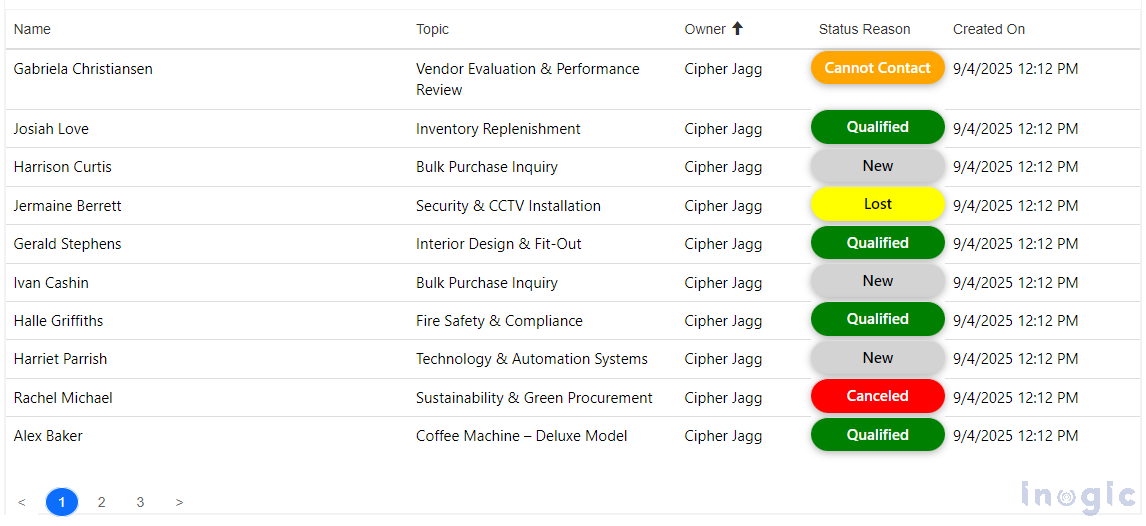1146x526 pixels.
Task: Click the yellow Lost status badge
Action: [877, 204]
